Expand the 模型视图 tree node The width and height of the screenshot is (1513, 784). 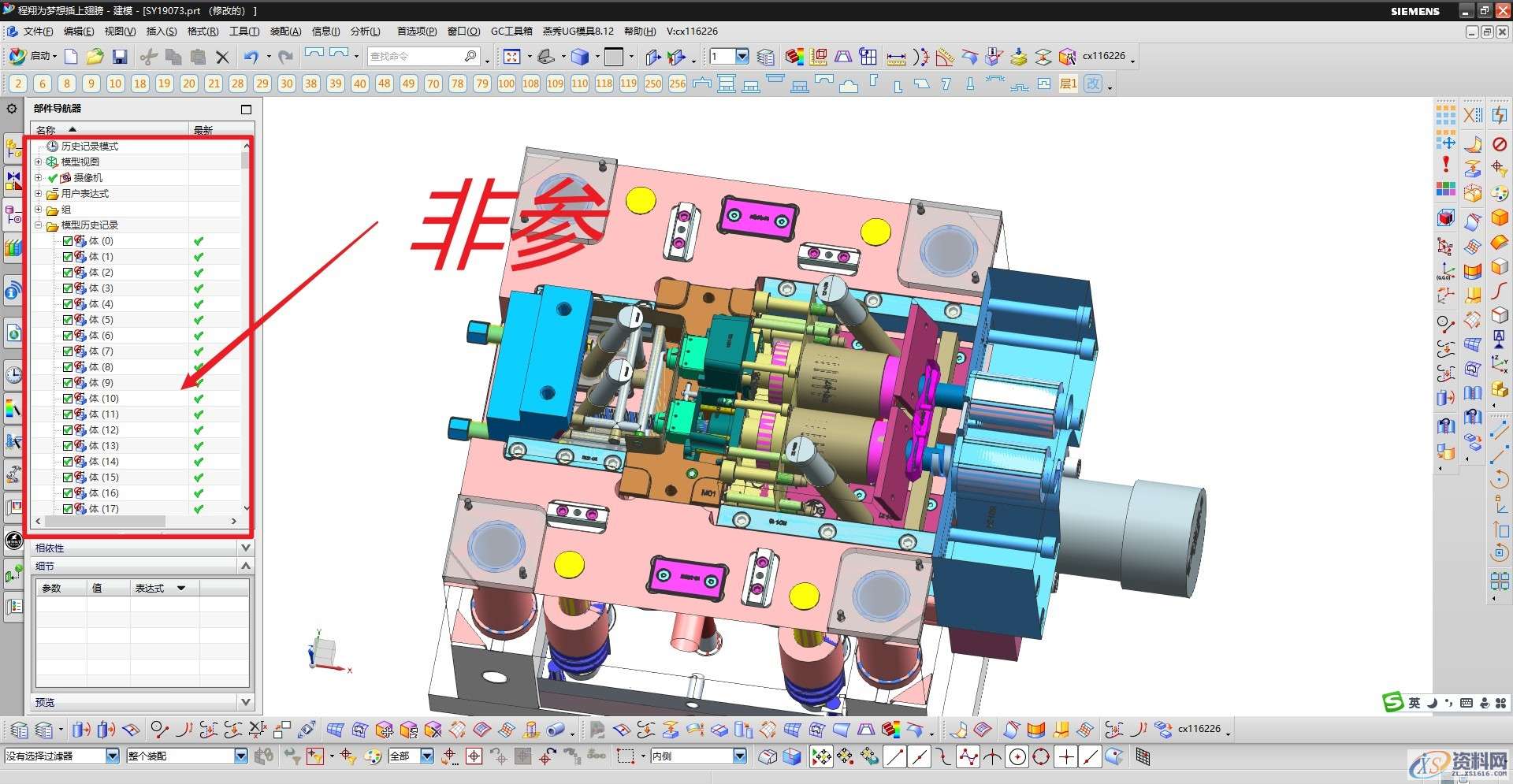pyautogui.click(x=38, y=162)
